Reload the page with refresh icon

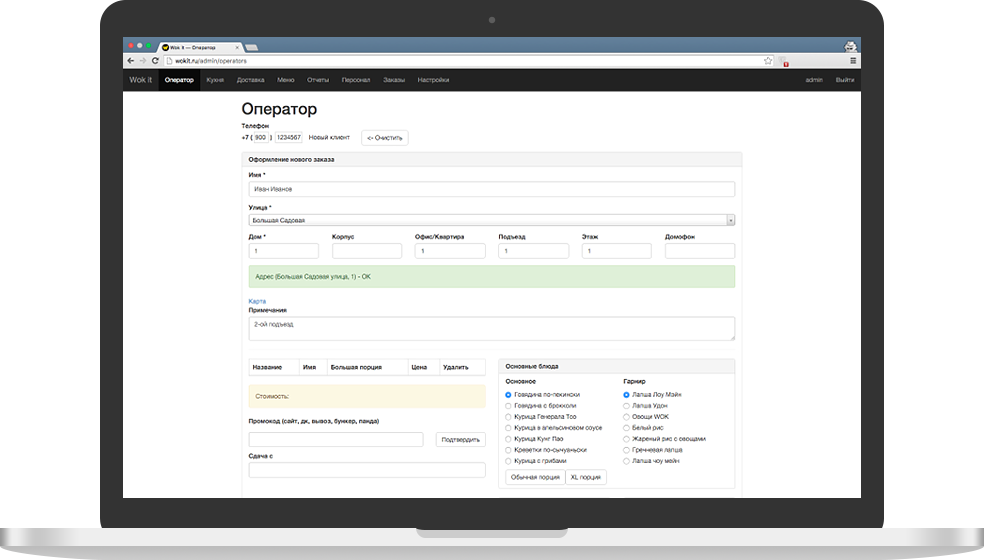click(x=155, y=61)
